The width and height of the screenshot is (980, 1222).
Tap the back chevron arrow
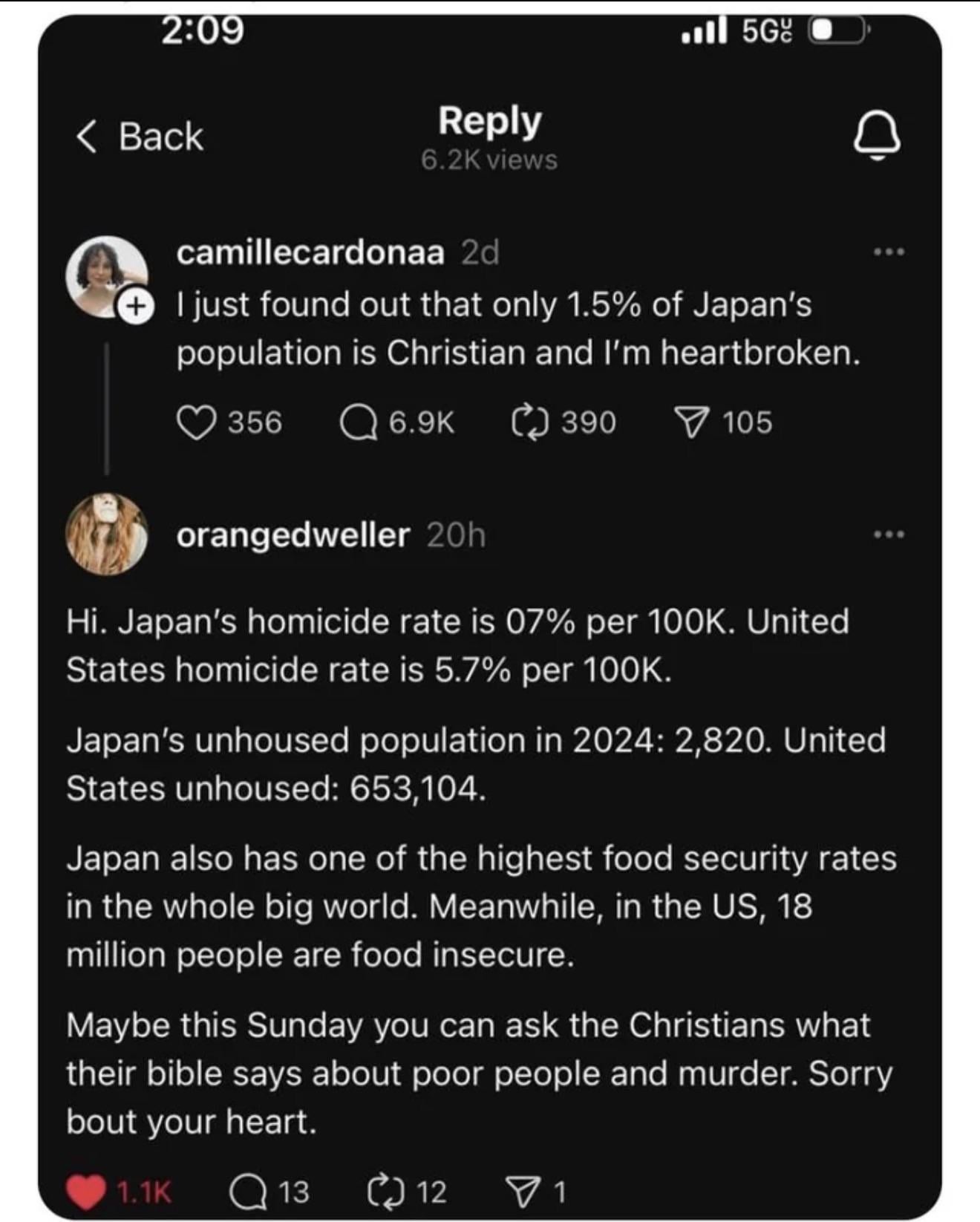pyautogui.click(x=87, y=137)
